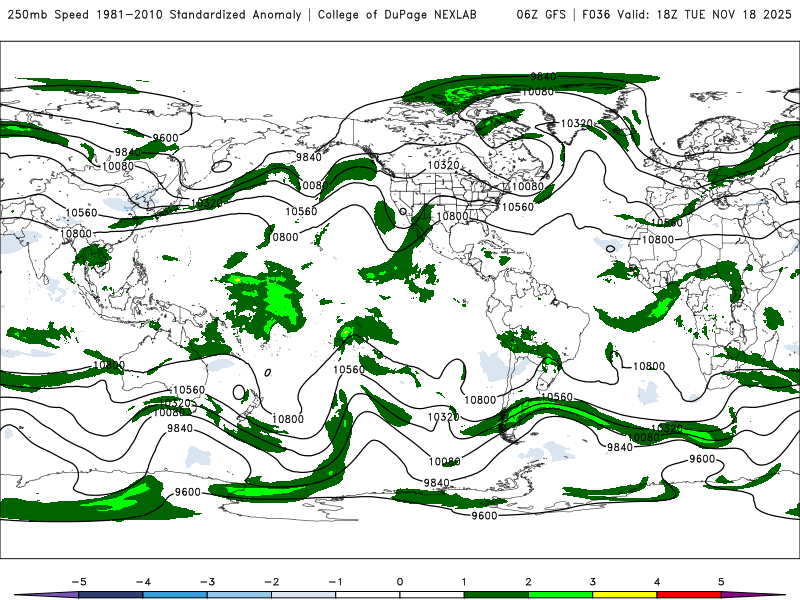Click the blue -4 to -3 colorbar segment
800x600 pixels.
coord(175,595)
